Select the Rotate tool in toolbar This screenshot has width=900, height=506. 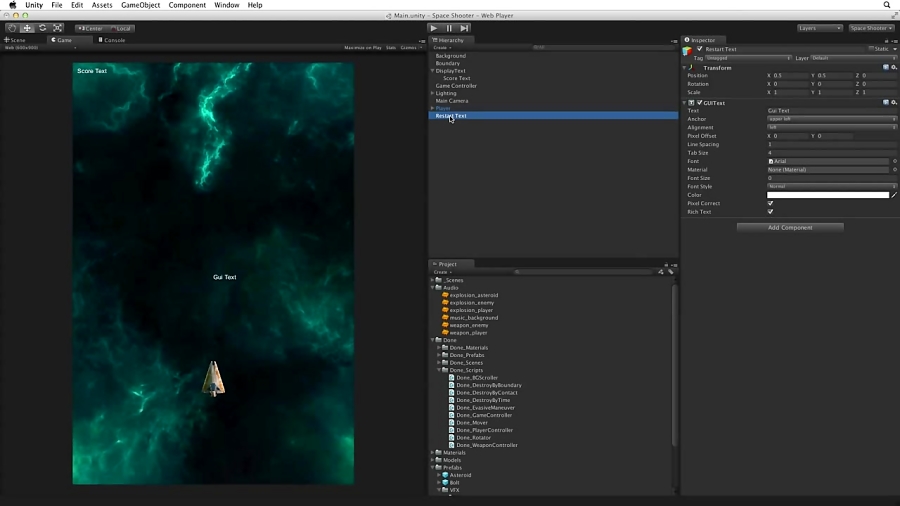pos(42,28)
